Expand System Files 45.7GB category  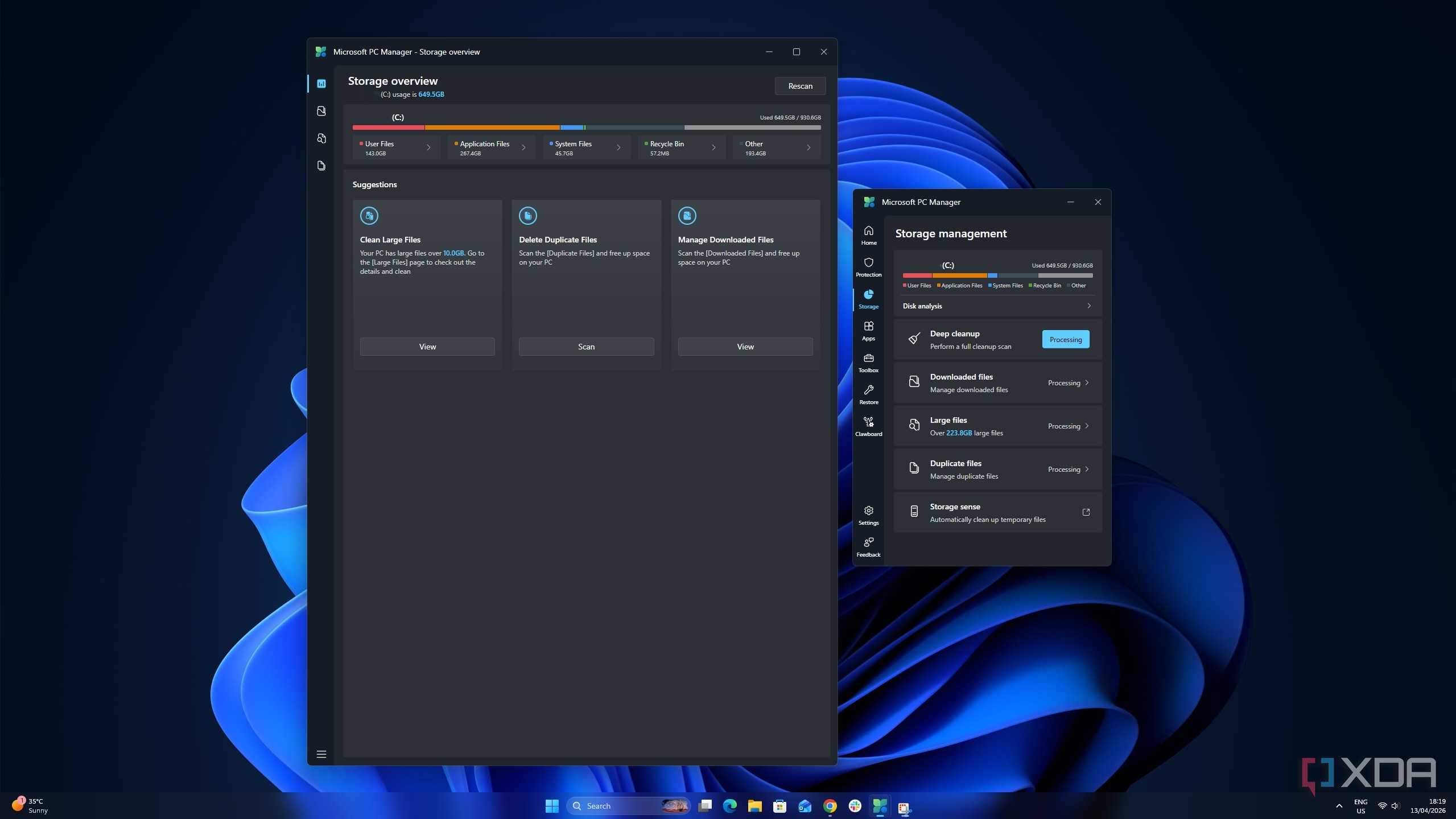click(x=587, y=148)
